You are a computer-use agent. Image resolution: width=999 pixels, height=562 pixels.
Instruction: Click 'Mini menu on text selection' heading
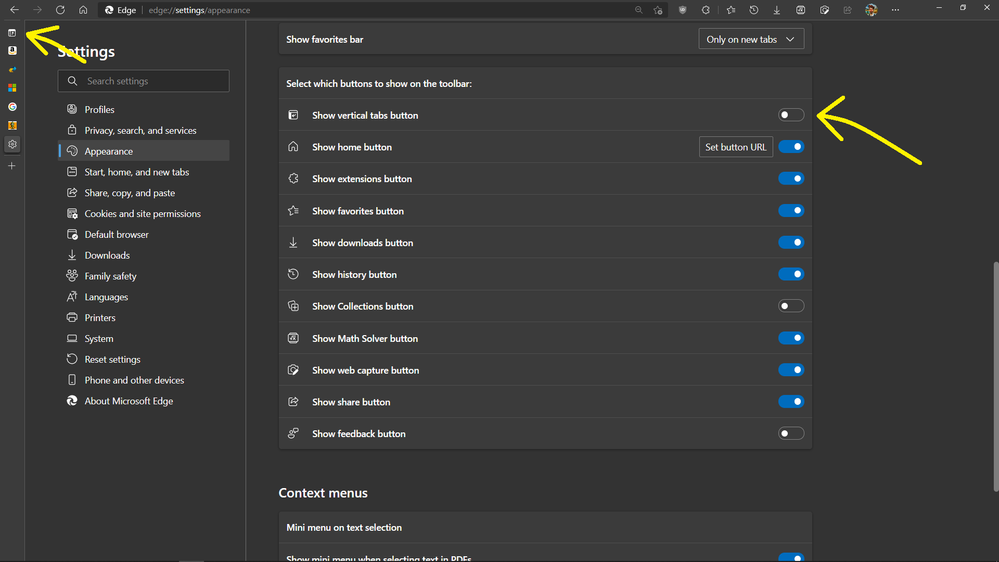tap(344, 528)
